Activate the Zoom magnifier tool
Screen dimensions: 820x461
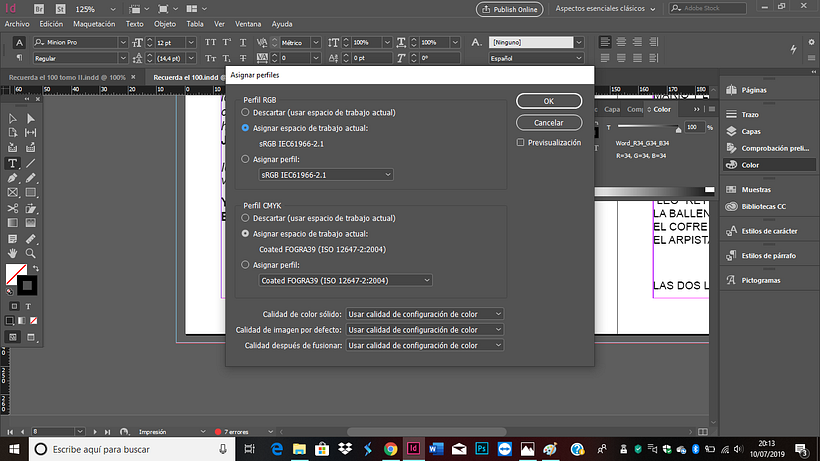coord(31,253)
